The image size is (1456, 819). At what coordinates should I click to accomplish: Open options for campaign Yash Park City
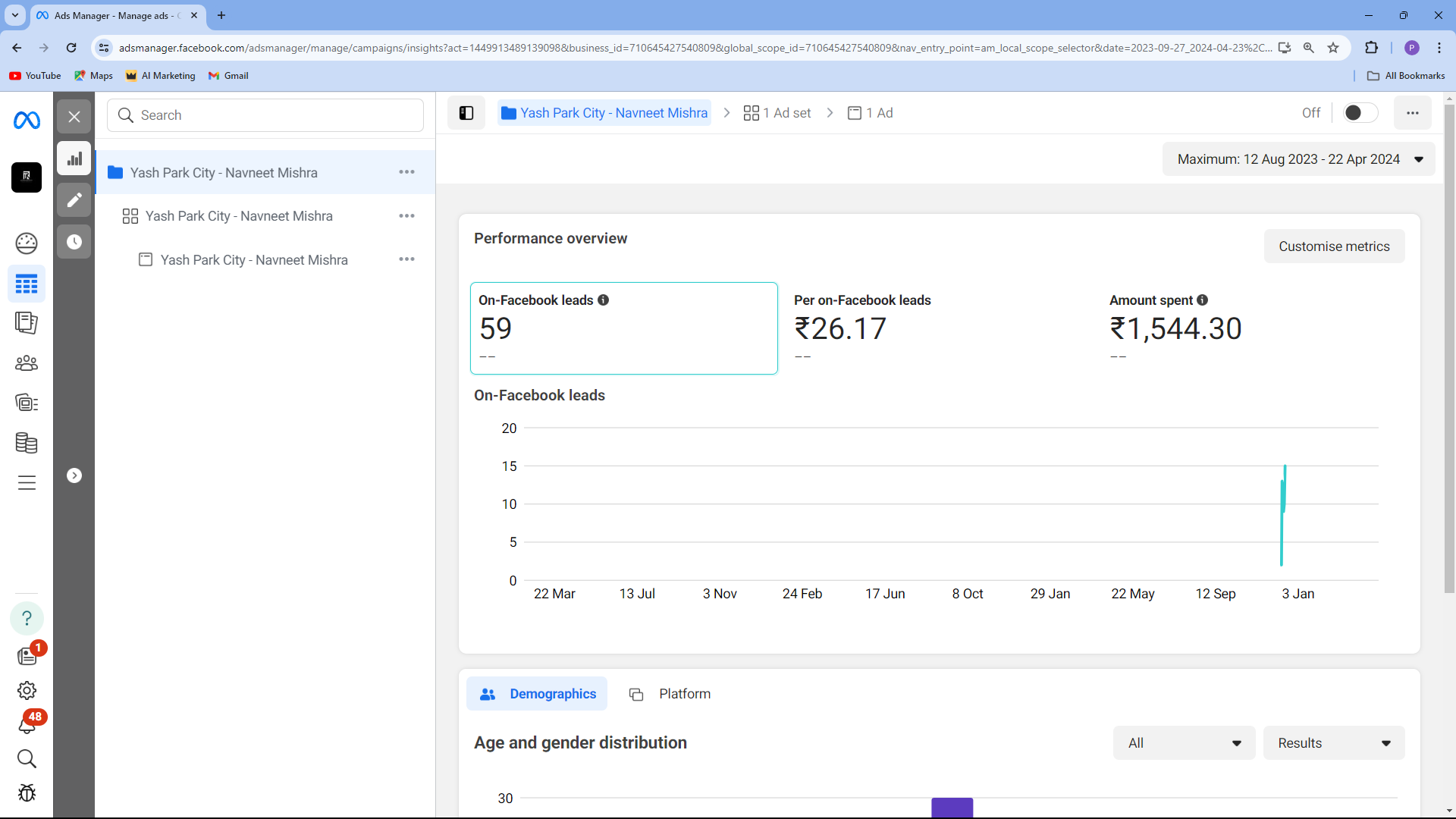pos(407,172)
